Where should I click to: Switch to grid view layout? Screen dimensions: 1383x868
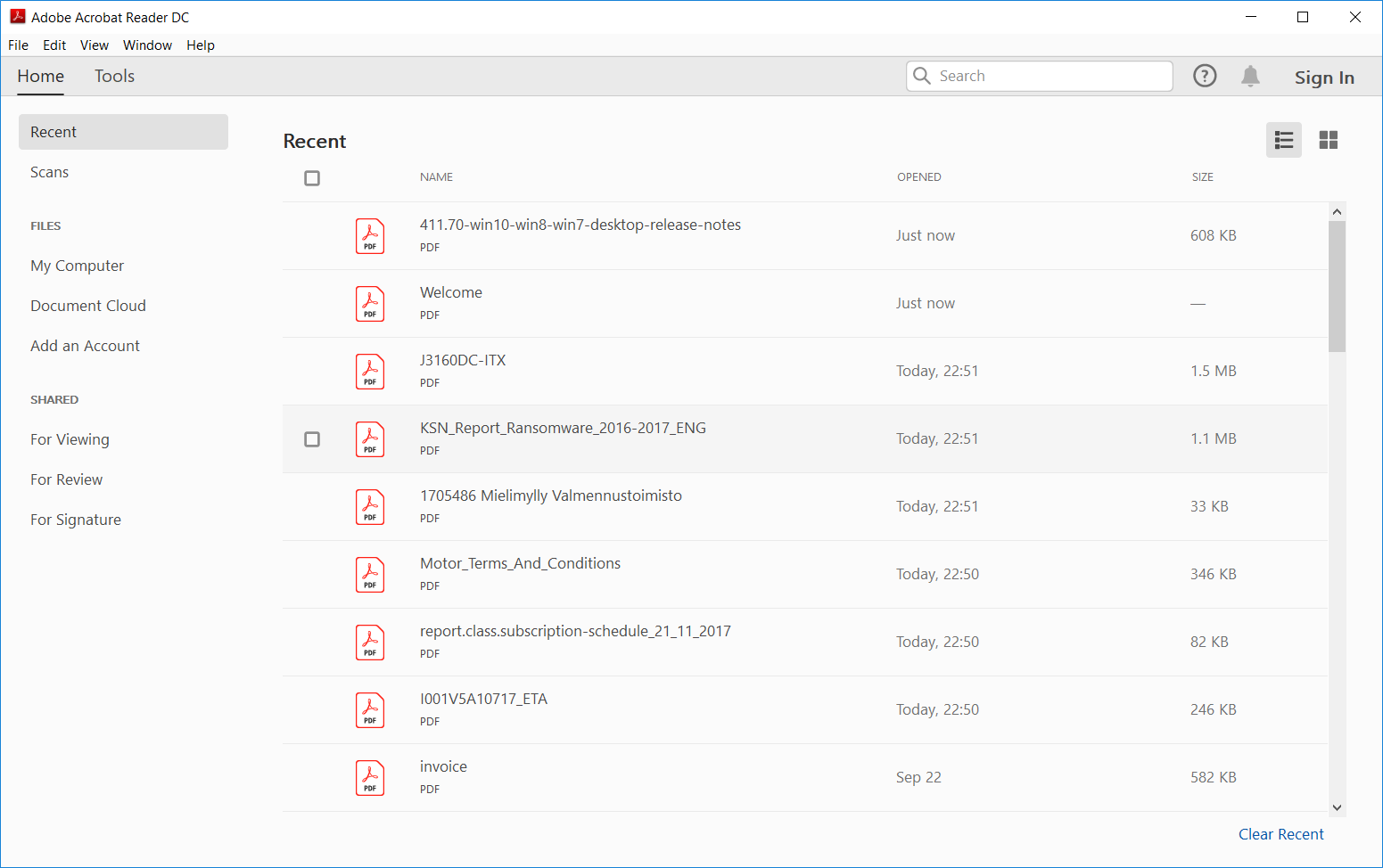pyautogui.click(x=1329, y=140)
